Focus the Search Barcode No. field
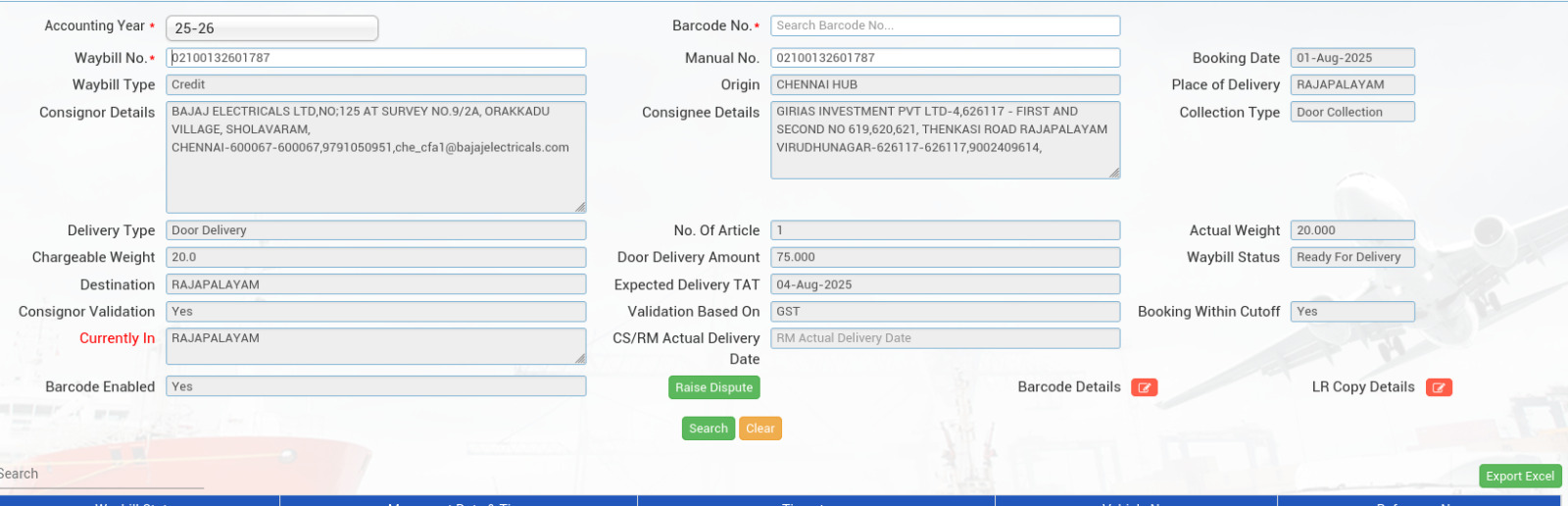1568x506 pixels. [x=945, y=25]
